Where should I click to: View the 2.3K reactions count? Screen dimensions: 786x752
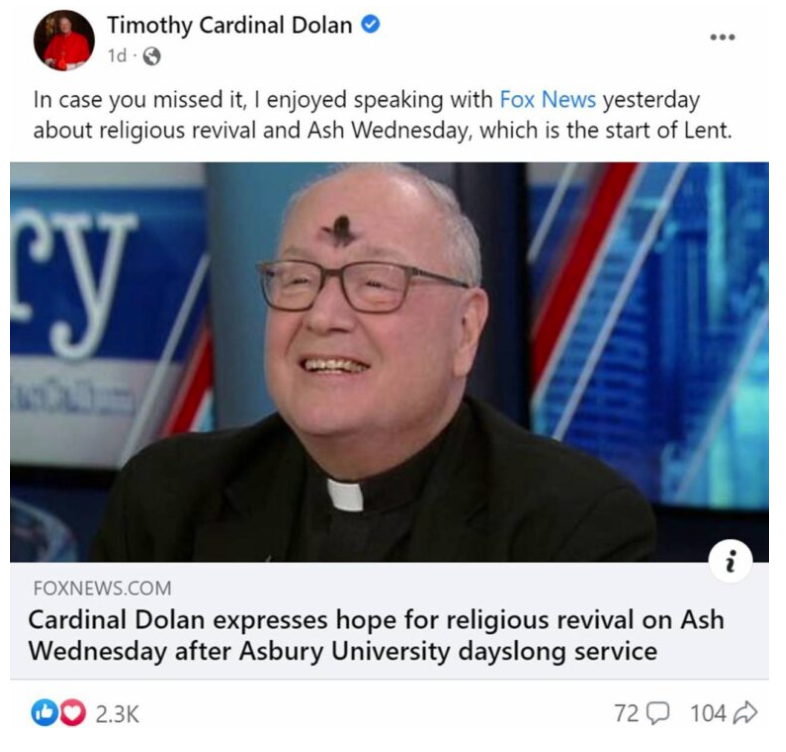pos(117,714)
